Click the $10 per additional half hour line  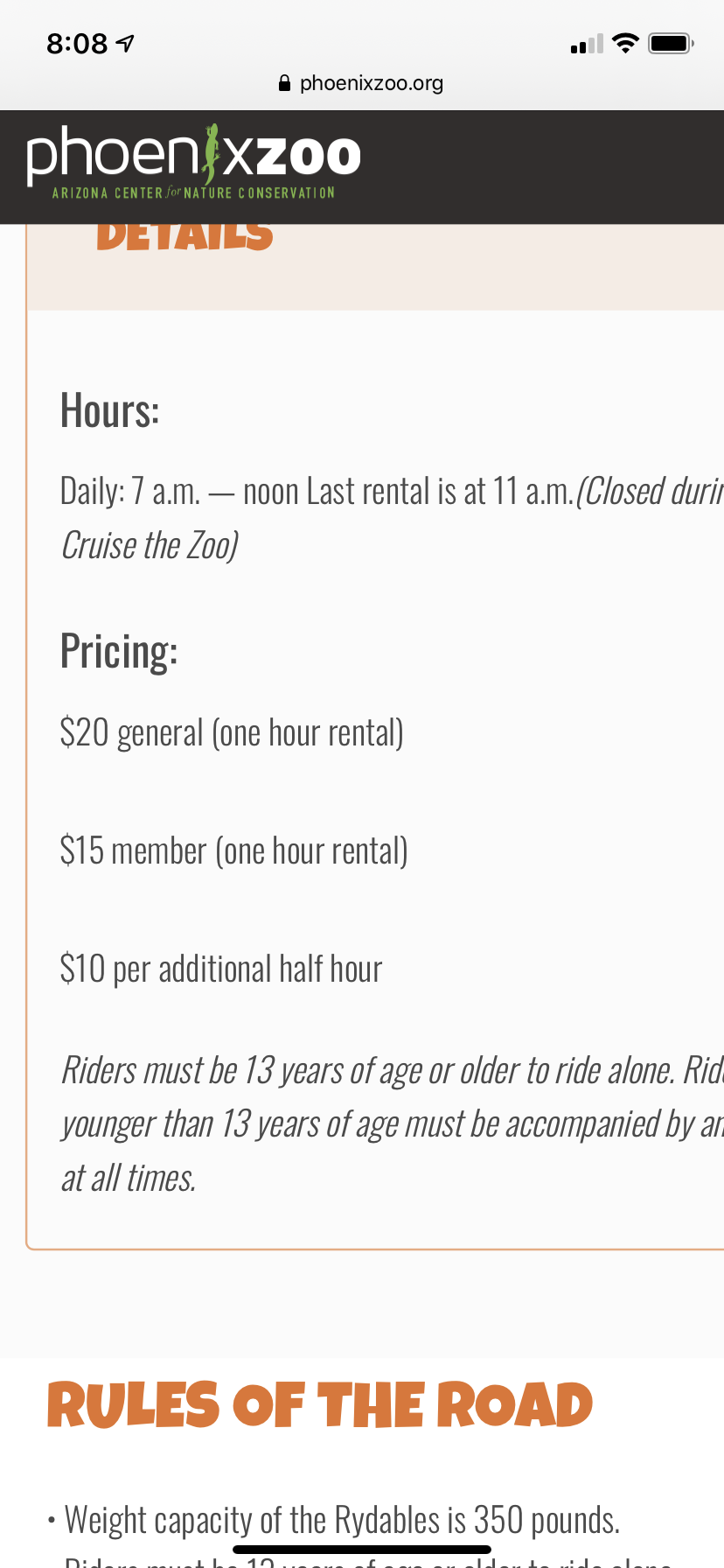[x=221, y=969]
